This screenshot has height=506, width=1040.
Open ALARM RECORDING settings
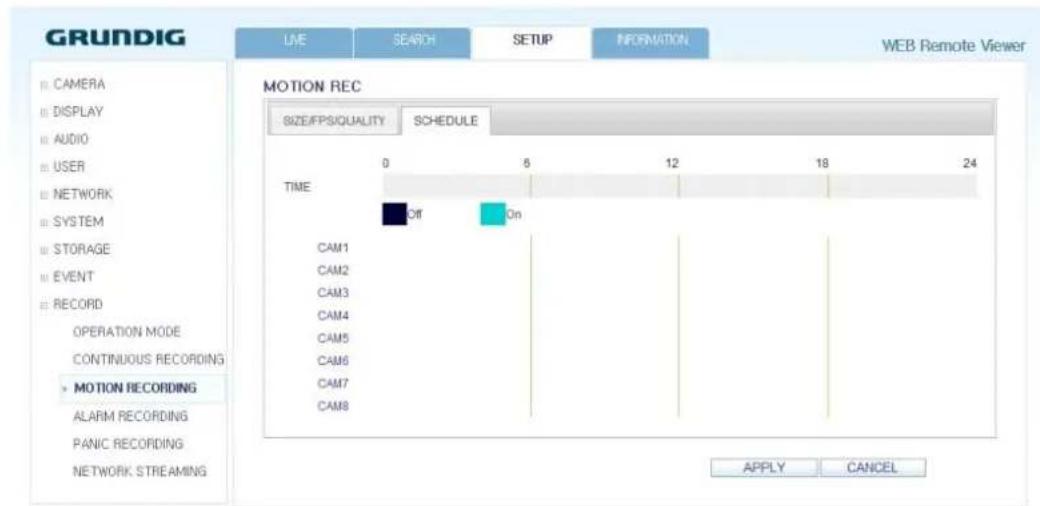pyautogui.click(x=130, y=416)
